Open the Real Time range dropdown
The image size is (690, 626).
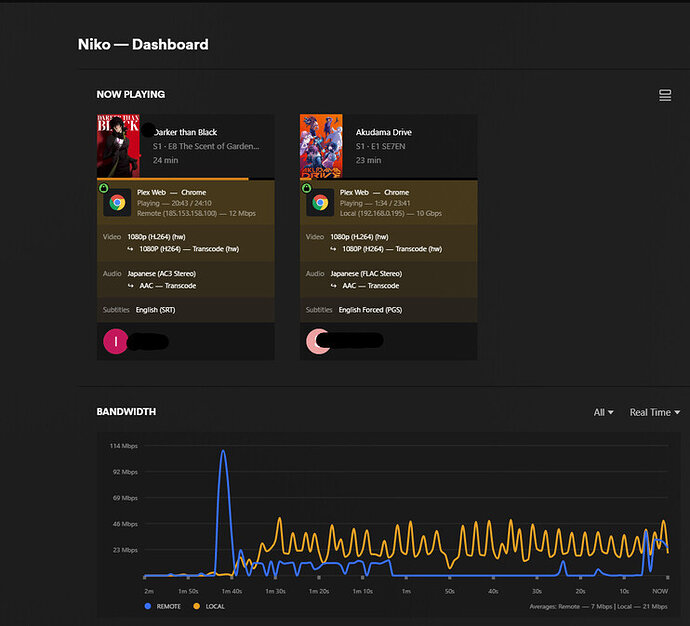click(x=654, y=412)
